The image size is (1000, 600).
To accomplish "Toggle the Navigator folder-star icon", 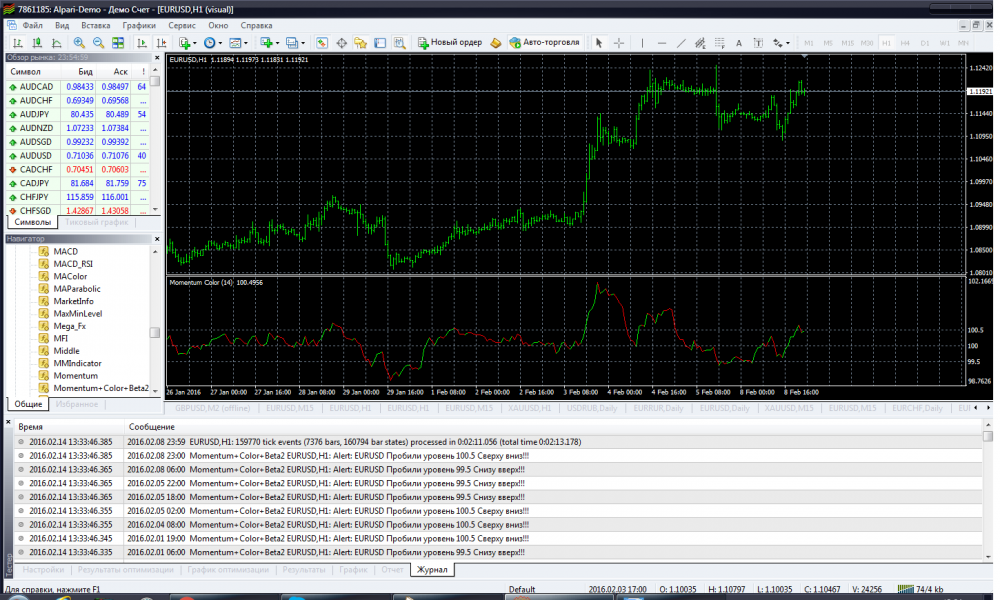I will [360, 43].
